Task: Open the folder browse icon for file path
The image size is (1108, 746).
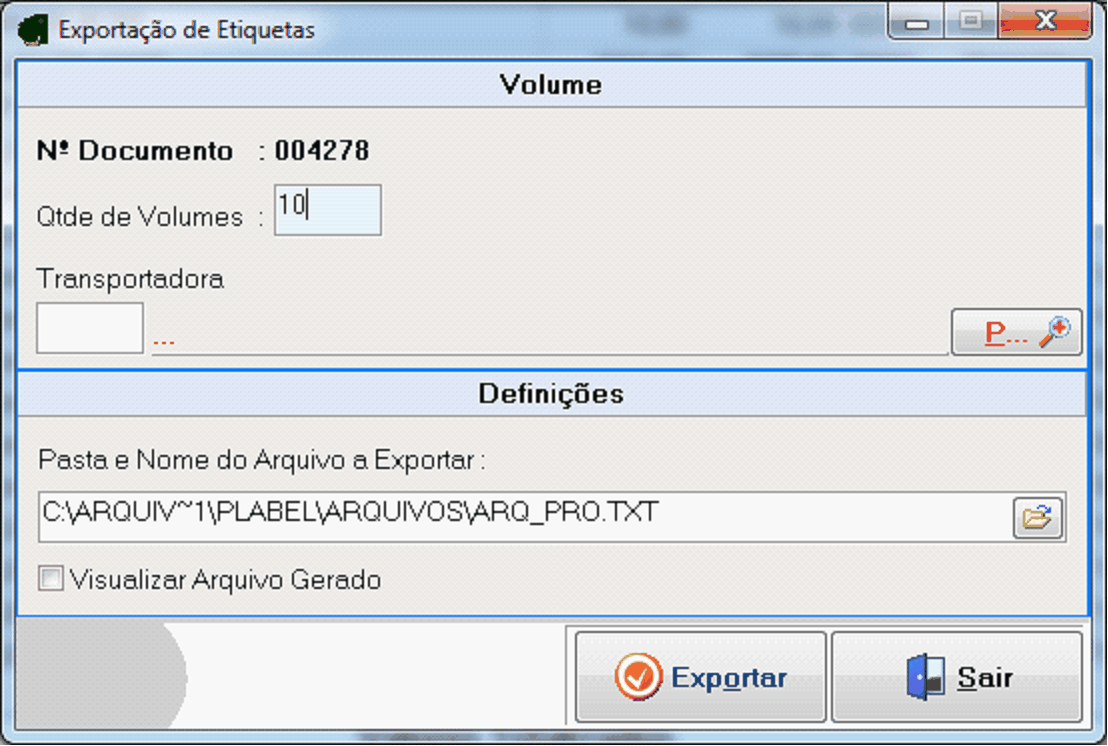Action: point(1037,518)
